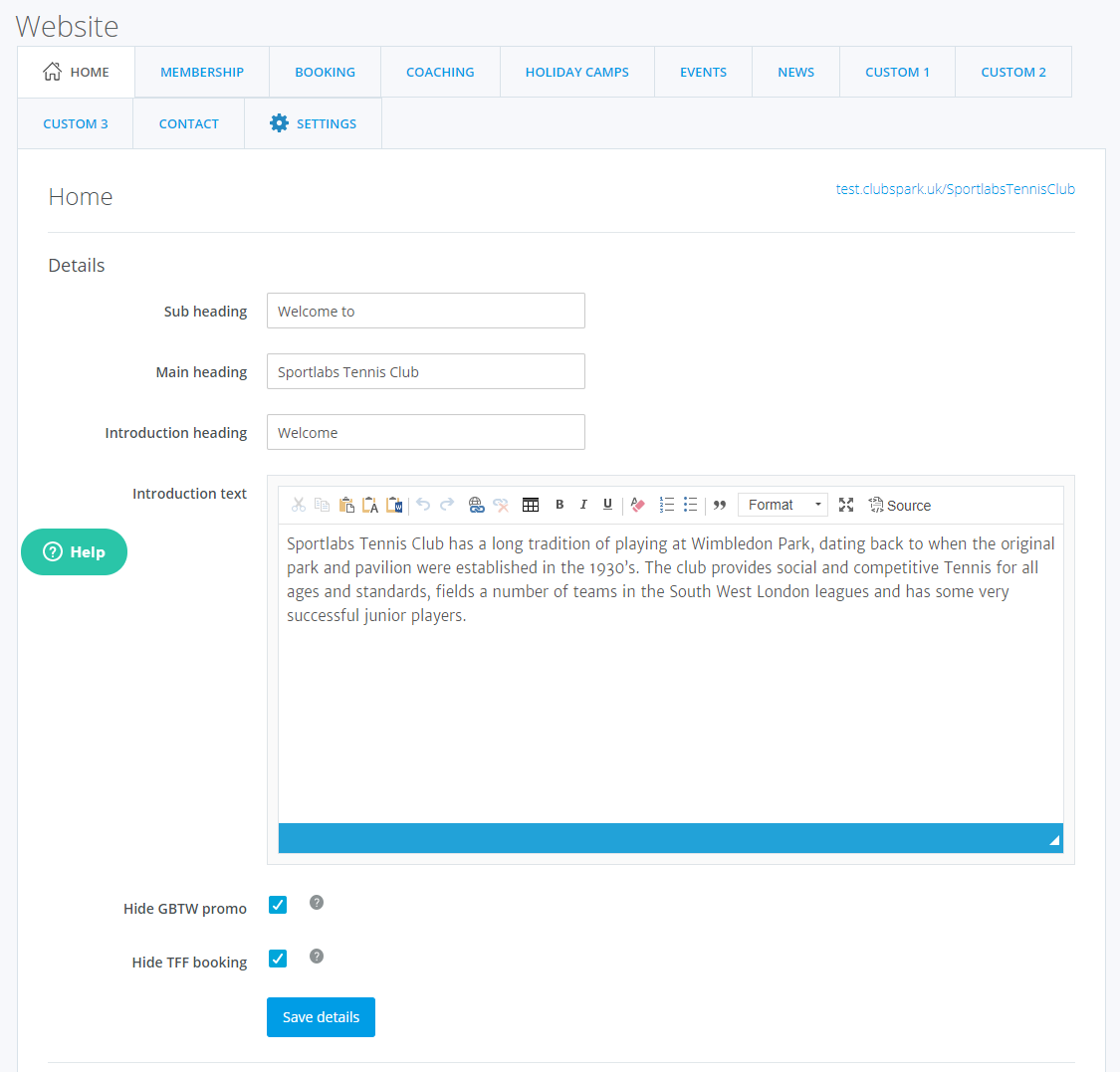Maximize the editor with fullscreen icon

coord(846,505)
